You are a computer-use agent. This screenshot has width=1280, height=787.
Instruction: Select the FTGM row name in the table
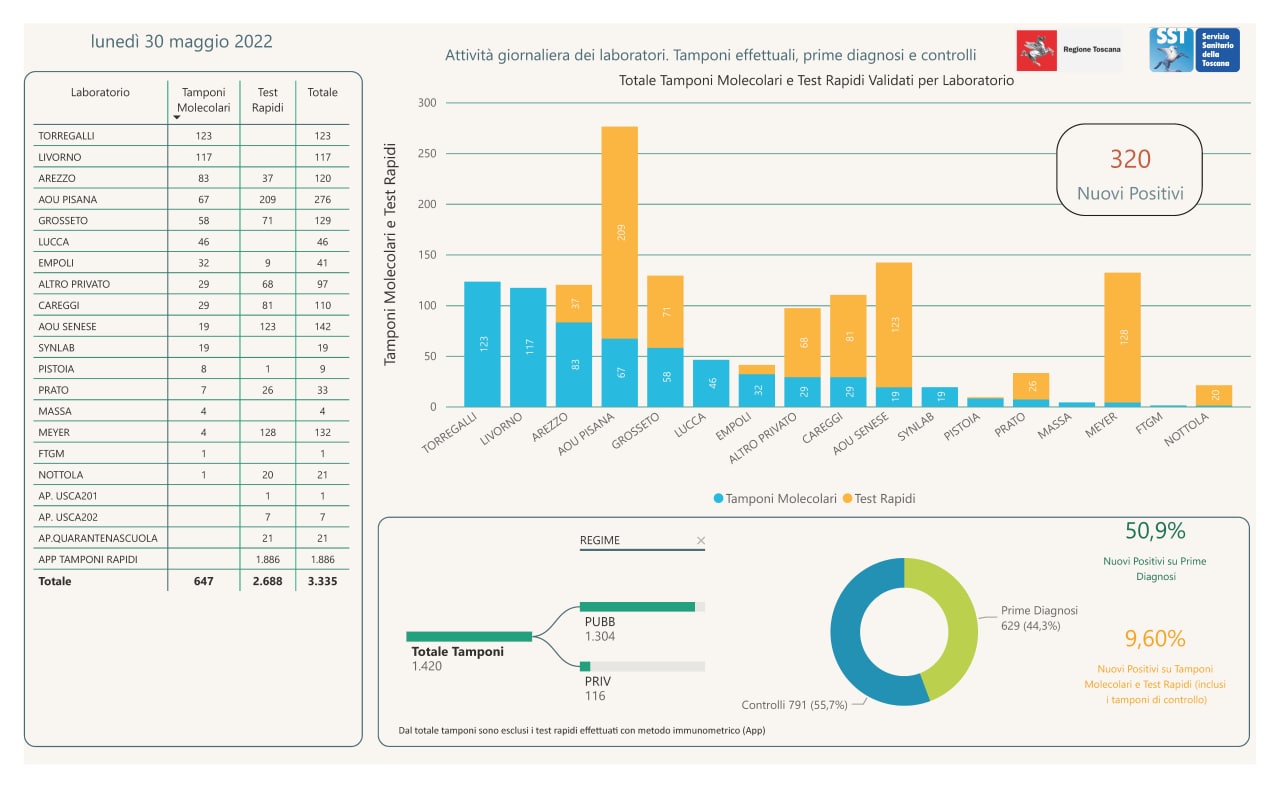click(51, 453)
